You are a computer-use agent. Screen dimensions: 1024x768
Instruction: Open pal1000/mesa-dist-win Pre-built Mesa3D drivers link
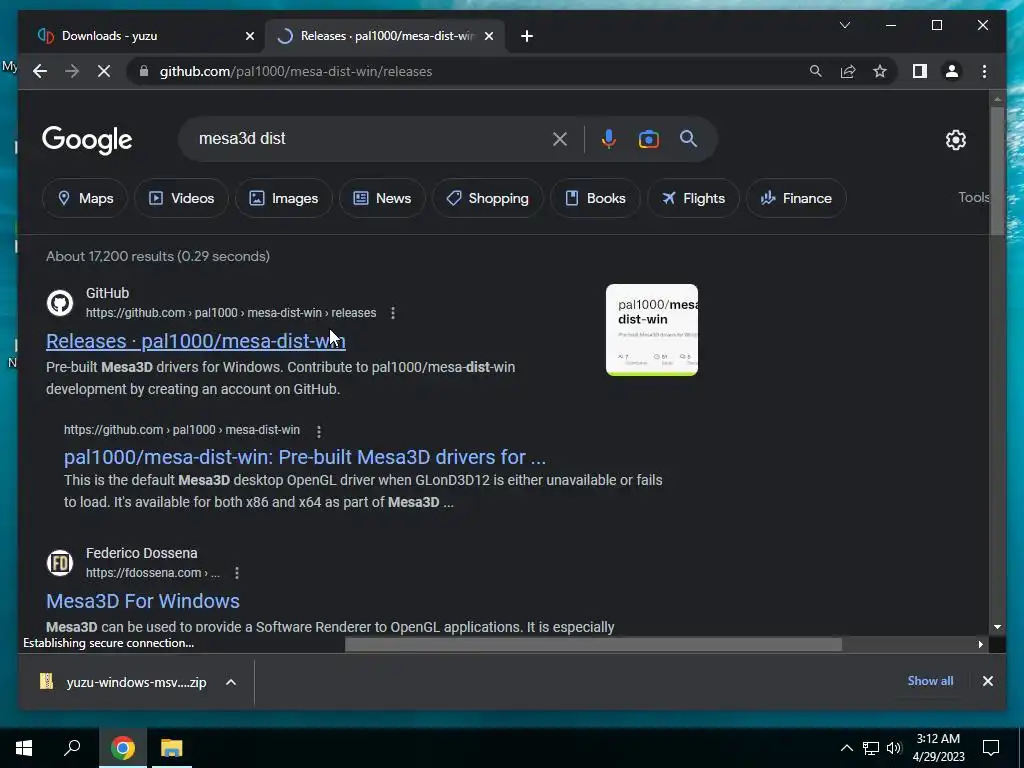tap(304, 456)
